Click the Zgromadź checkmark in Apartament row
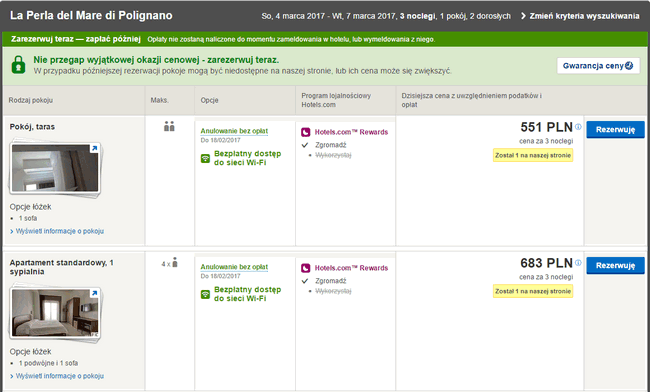 [305, 281]
